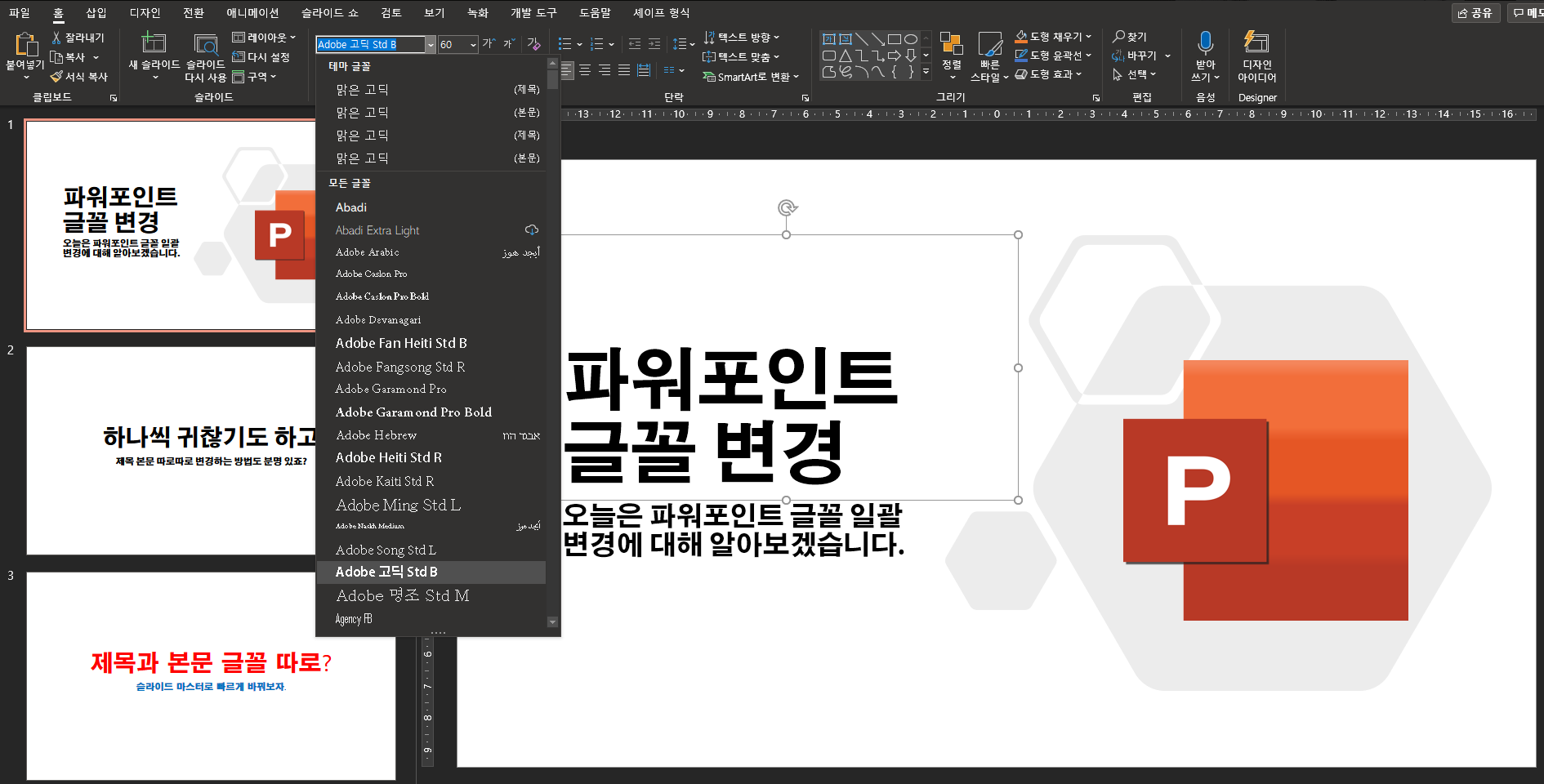Decrease font size with the smaller 가 icon
Screen dimensions: 1544x784
(508, 43)
